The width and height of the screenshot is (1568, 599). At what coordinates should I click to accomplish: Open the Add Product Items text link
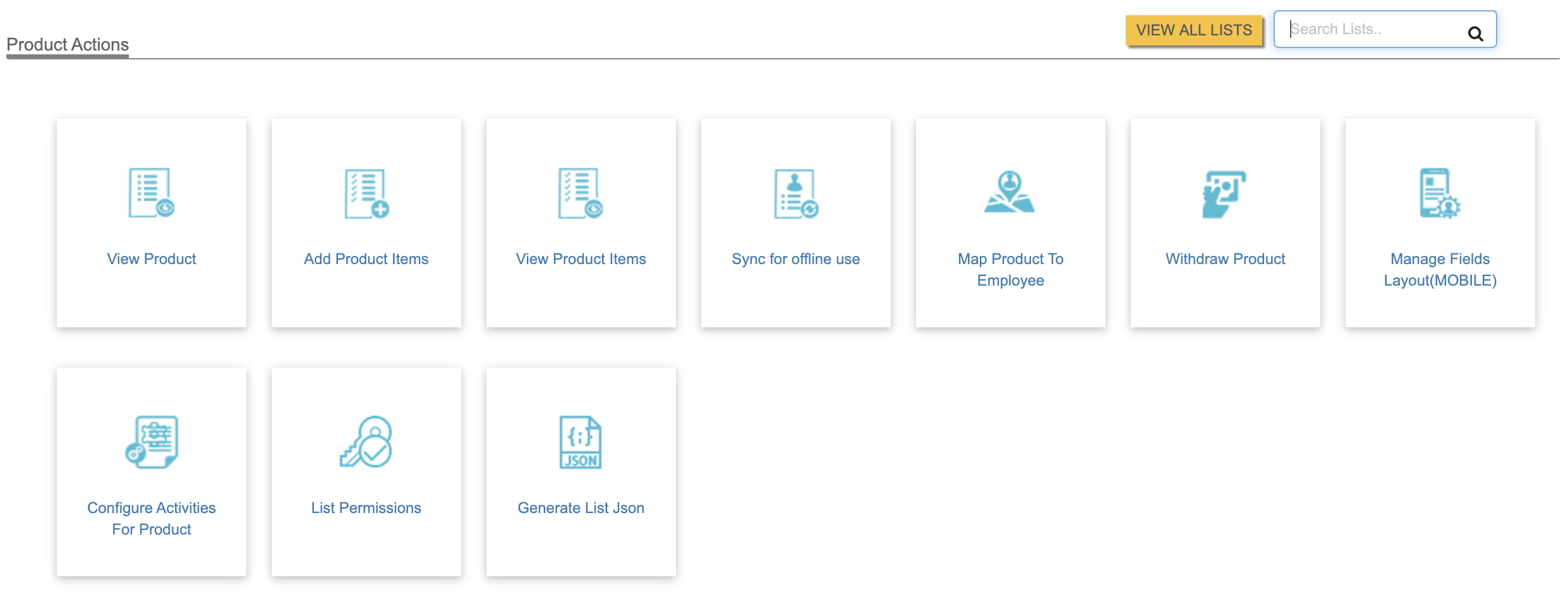click(x=366, y=259)
